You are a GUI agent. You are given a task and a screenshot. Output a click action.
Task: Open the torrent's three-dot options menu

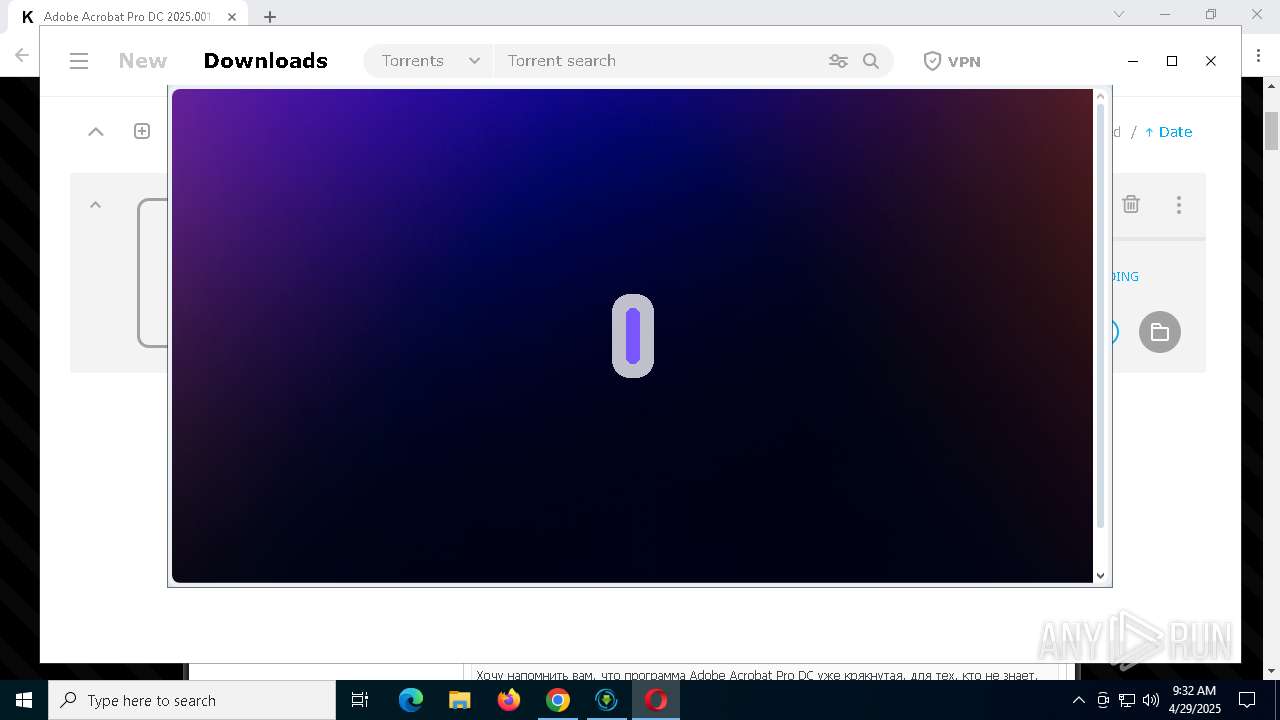coord(1179,204)
